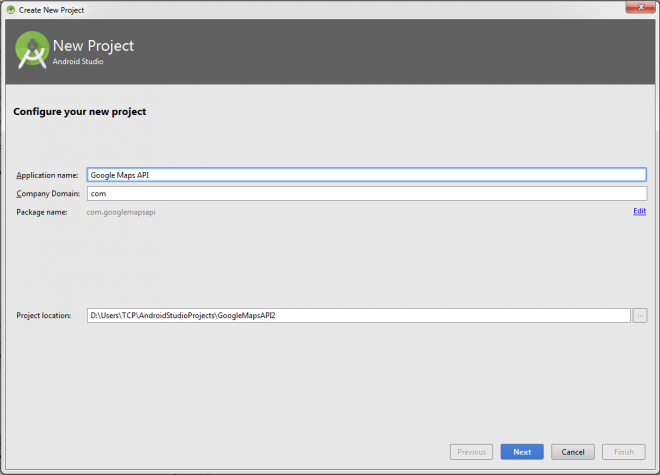Edit the package name via Edit link

coord(639,211)
